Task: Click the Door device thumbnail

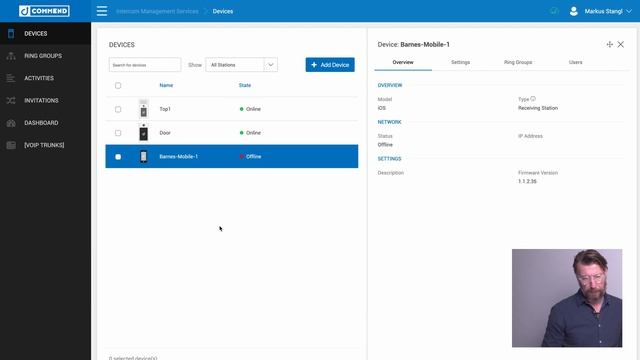Action: [x=143, y=133]
